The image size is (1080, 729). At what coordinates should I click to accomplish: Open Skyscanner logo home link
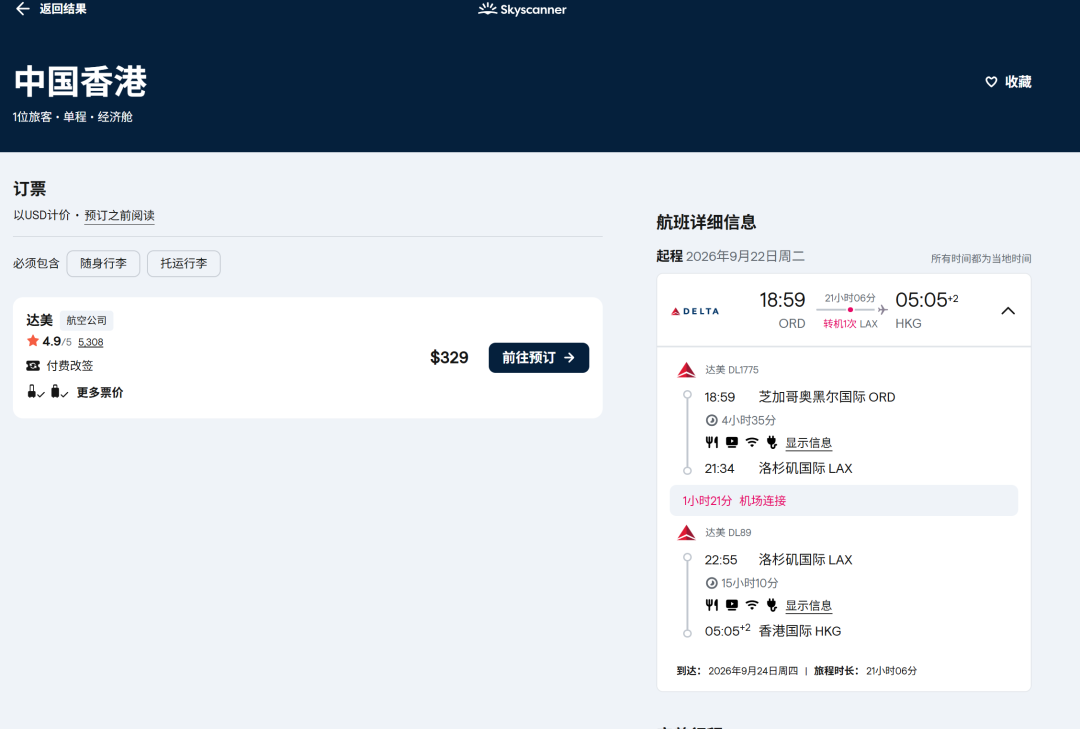522,10
